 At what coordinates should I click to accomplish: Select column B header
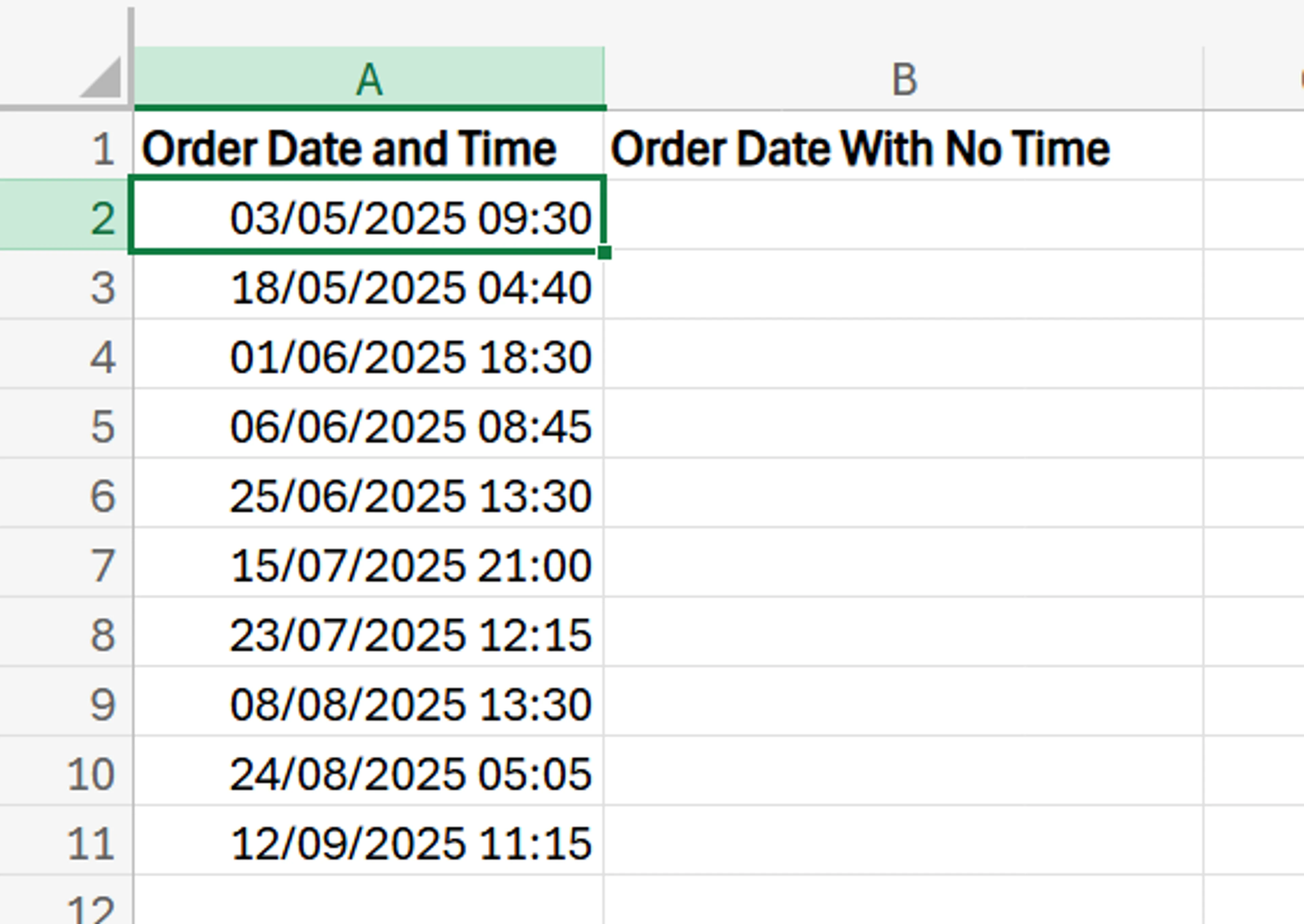[905, 77]
